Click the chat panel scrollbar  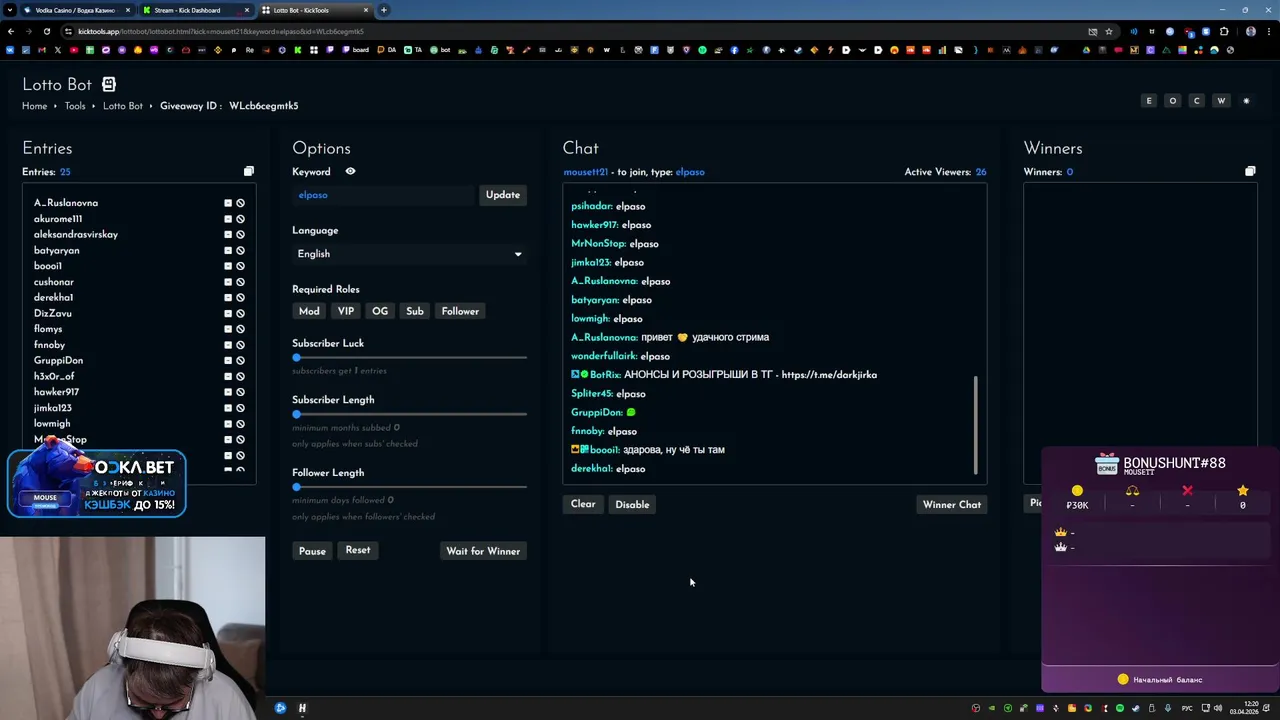[x=975, y=425]
